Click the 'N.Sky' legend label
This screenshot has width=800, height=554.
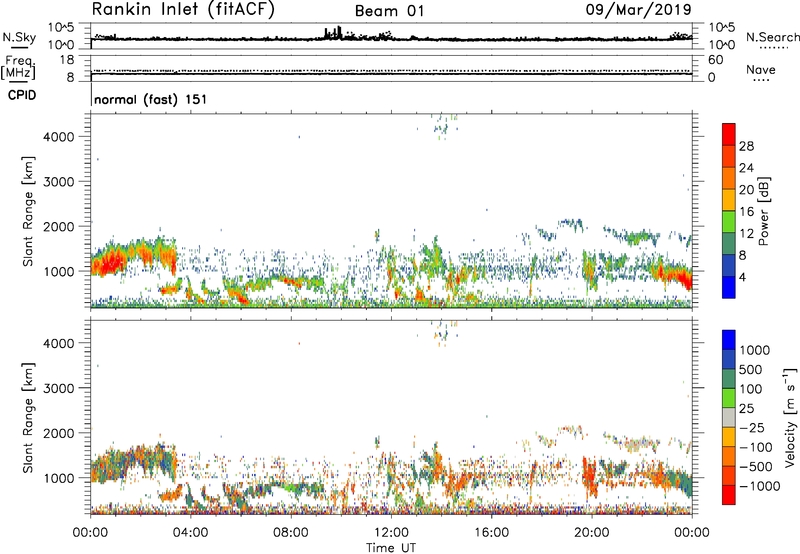click(19, 37)
